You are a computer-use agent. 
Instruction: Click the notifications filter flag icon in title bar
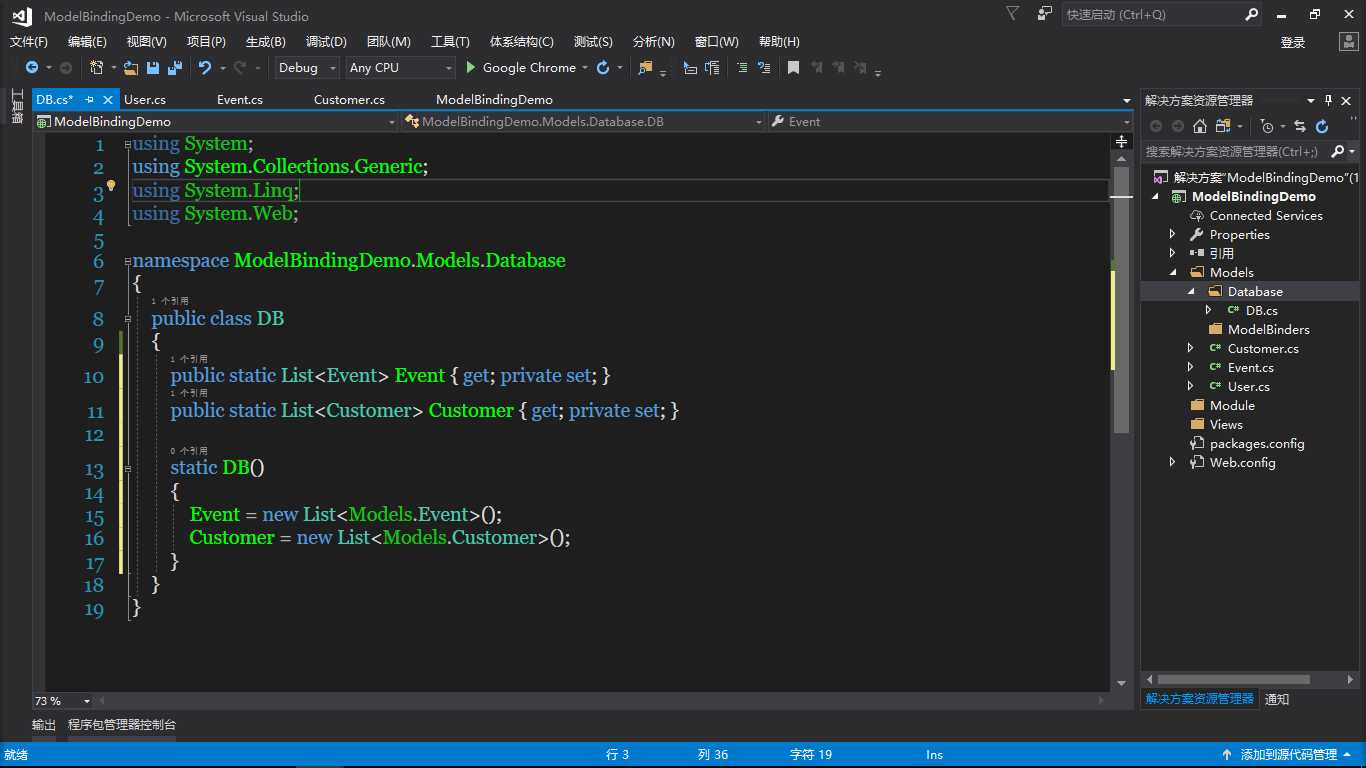click(x=1013, y=14)
